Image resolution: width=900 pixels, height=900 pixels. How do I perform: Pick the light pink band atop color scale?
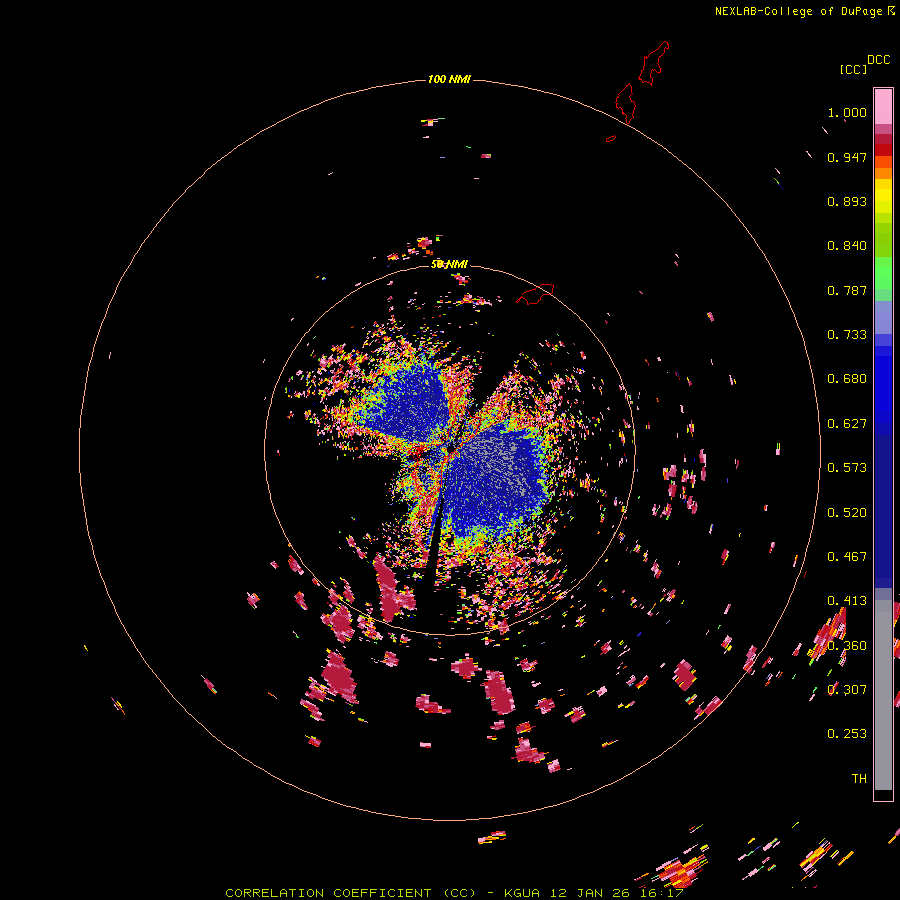pyautogui.click(x=883, y=107)
